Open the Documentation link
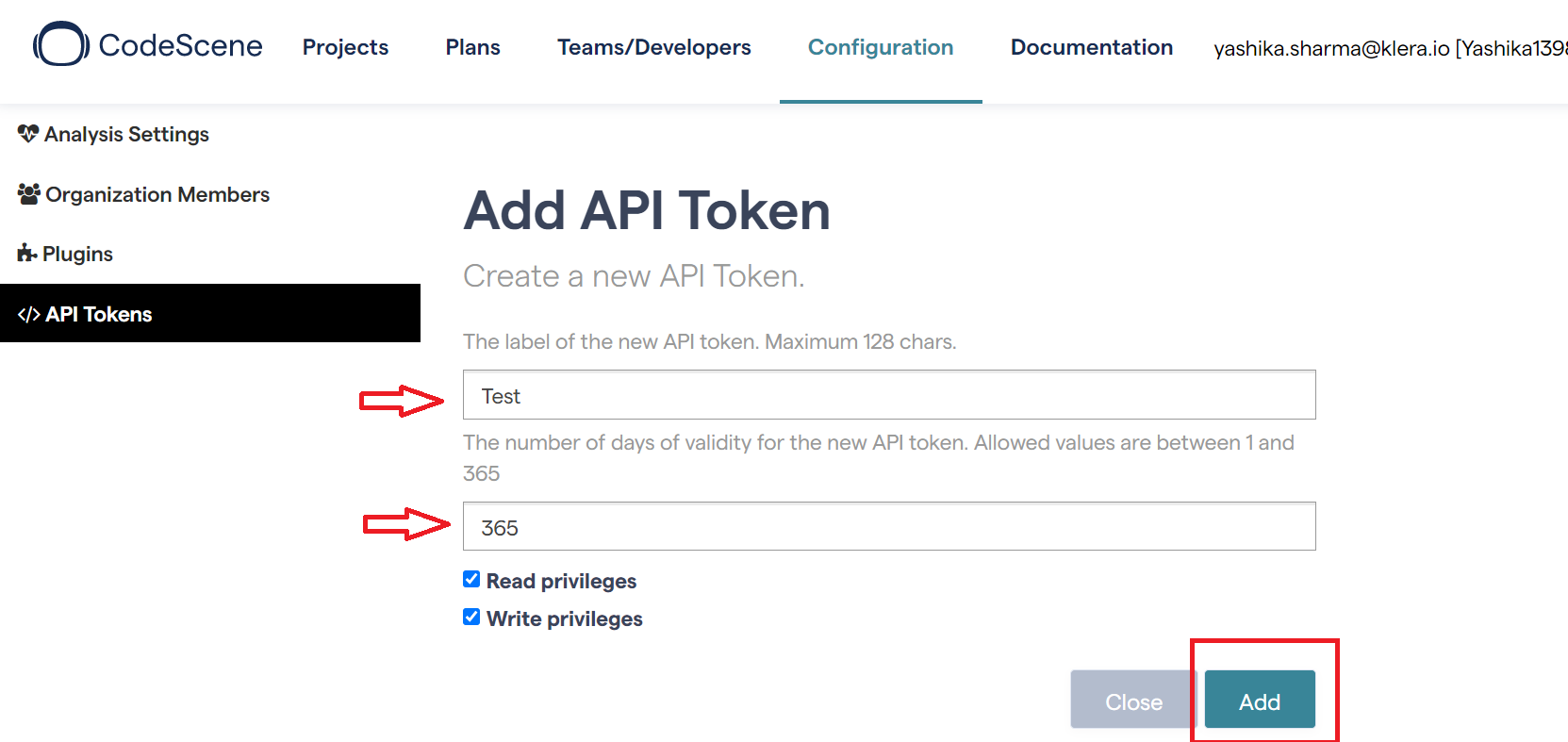Viewport: 1568px width, 742px height. 1091,47
